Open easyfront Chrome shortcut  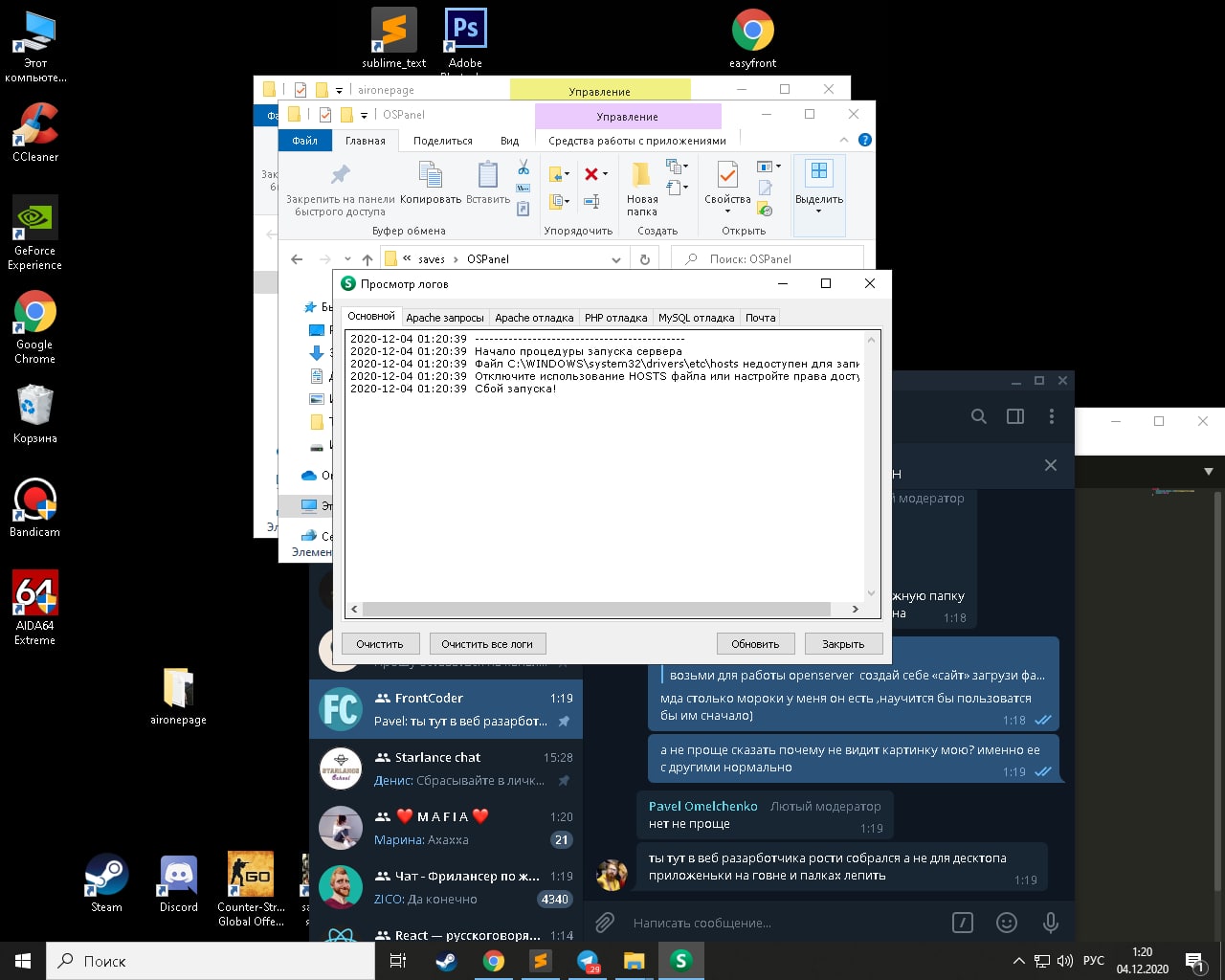pyautogui.click(x=753, y=38)
